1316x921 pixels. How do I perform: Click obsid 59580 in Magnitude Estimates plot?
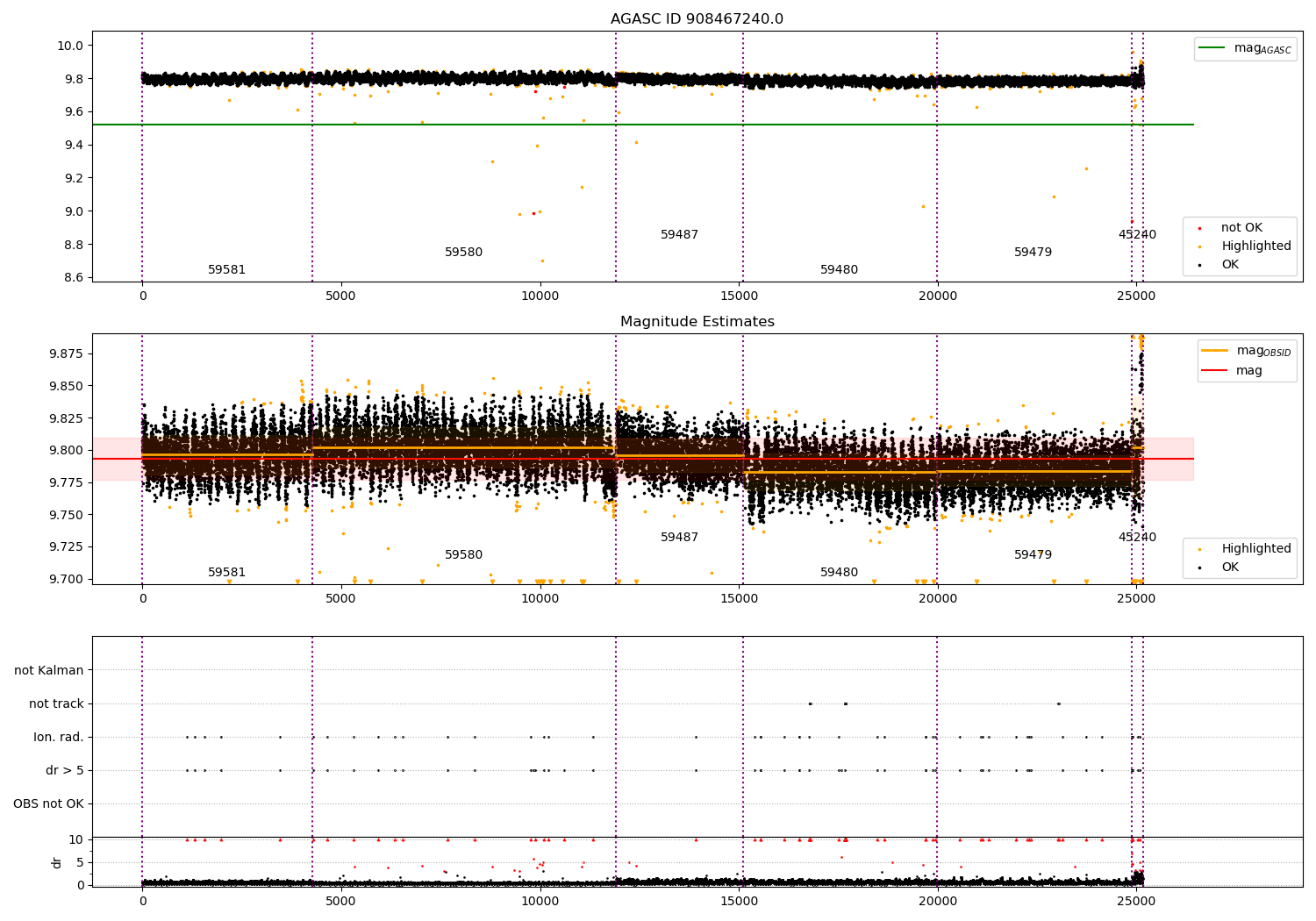coord(463,555)
